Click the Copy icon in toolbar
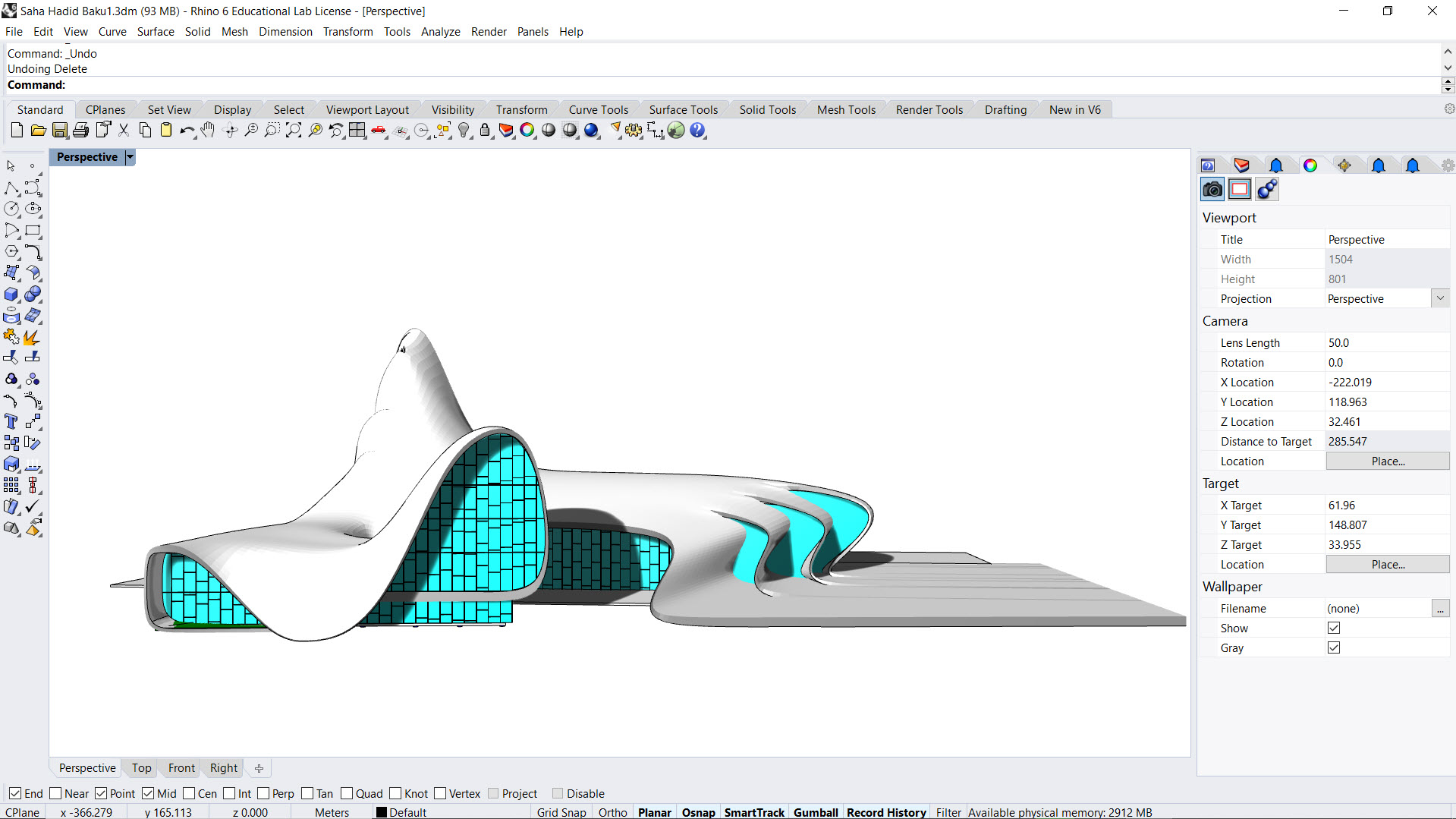Screen dimensions: 1456x819 [145, 131]
